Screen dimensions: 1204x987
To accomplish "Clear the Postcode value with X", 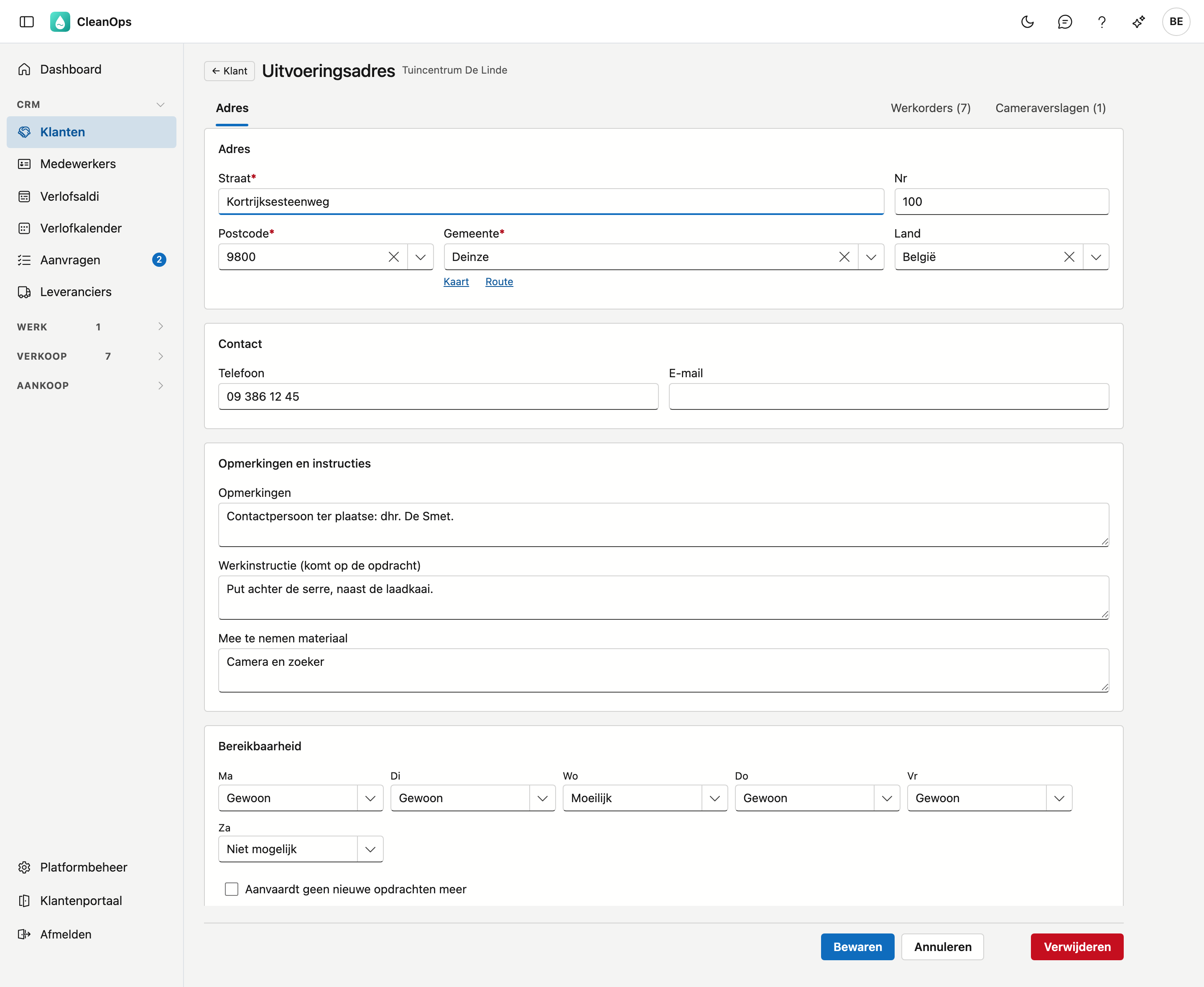I will coord(394,257).
